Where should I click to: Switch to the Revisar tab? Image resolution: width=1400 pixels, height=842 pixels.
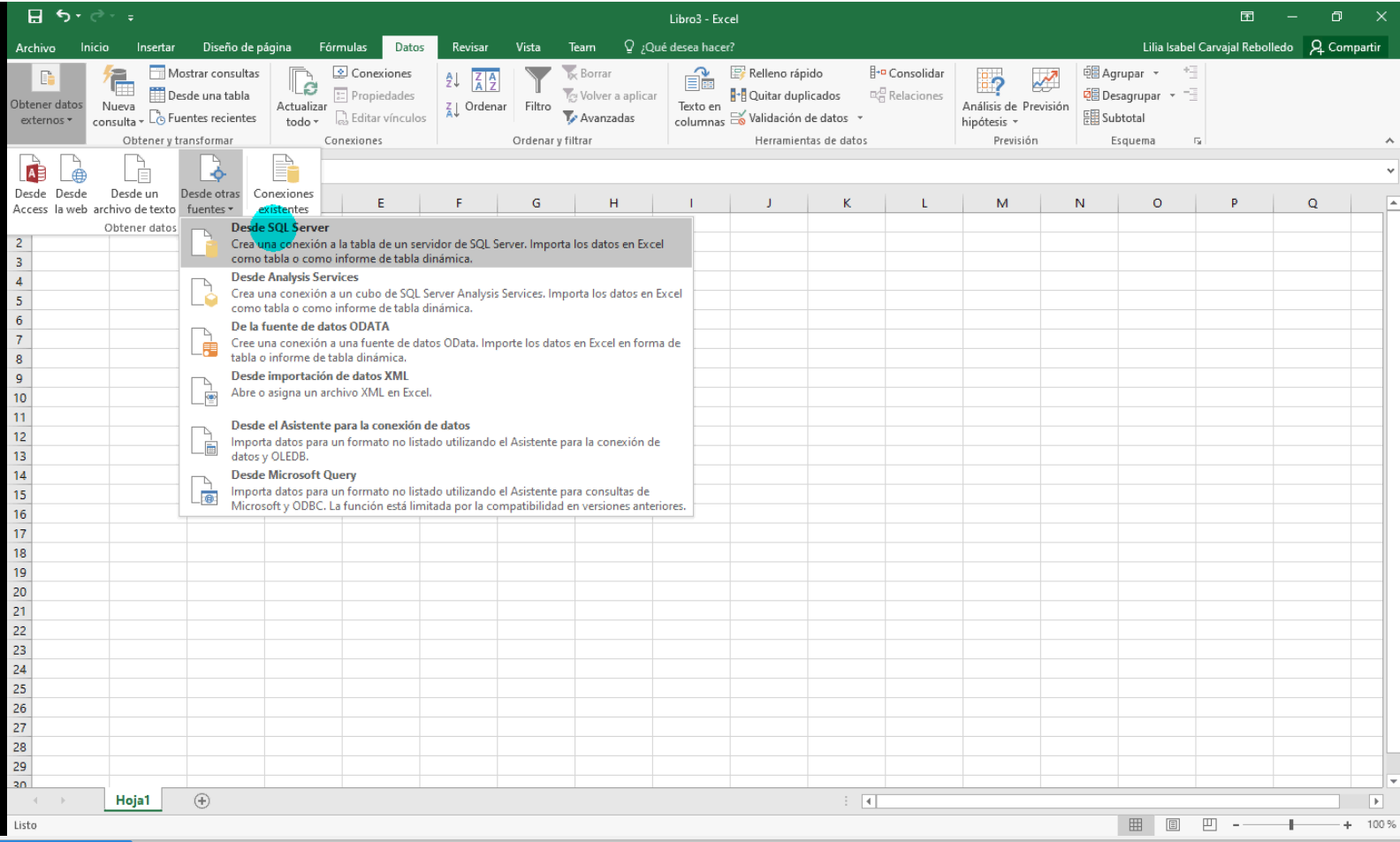(470, 48)
